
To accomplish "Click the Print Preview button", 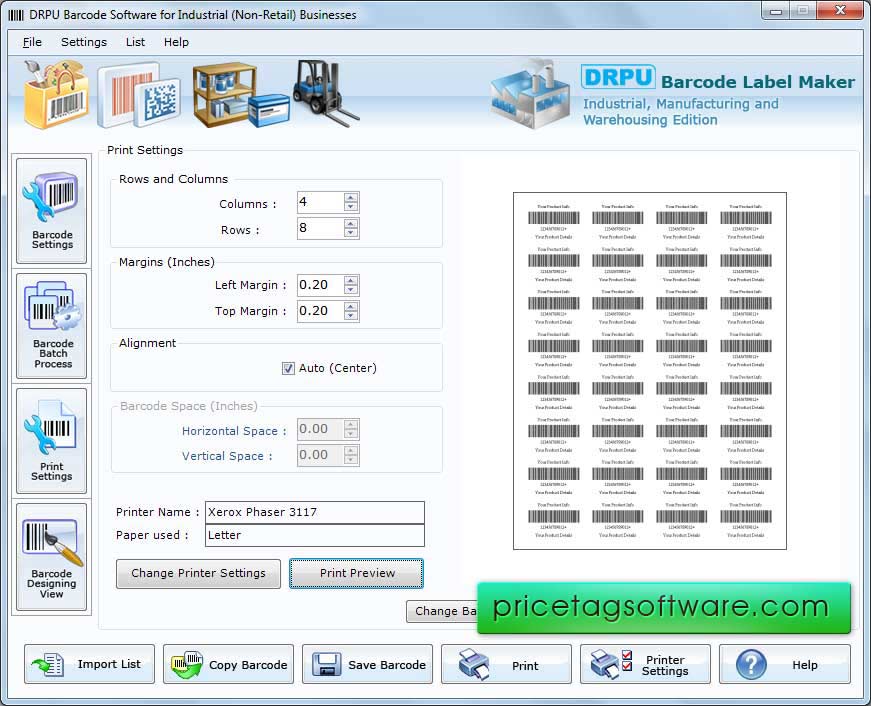I will click(x=357, y=573).
